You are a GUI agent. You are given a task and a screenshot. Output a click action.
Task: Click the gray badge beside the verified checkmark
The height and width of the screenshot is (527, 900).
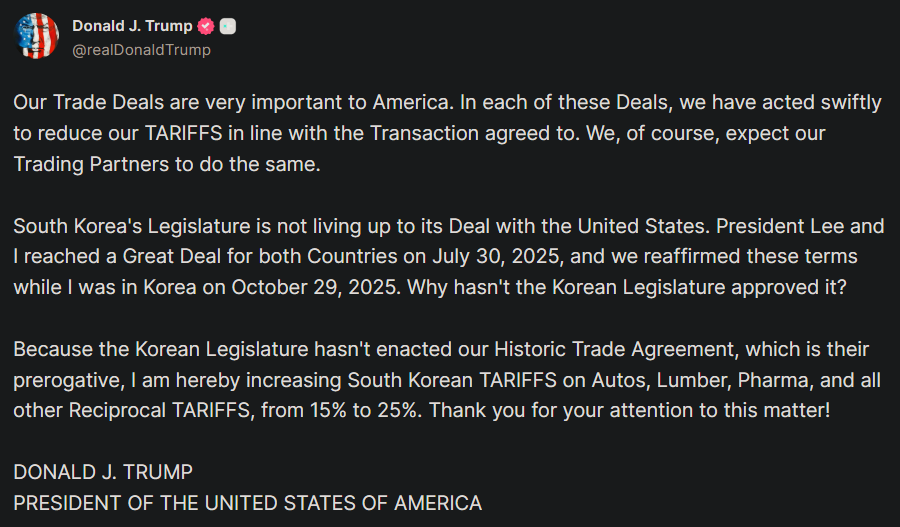click(228, 27)
